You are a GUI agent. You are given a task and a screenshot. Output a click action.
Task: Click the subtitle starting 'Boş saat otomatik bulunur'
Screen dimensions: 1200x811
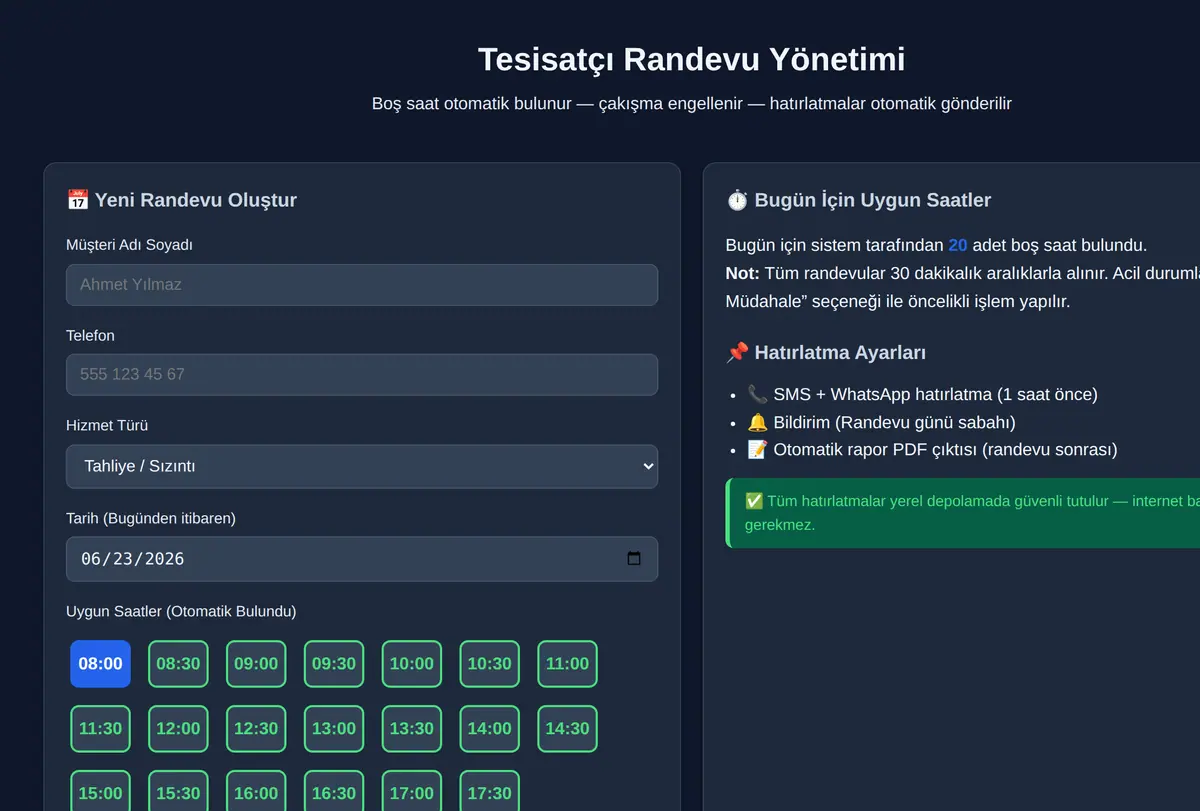[692, 103]
